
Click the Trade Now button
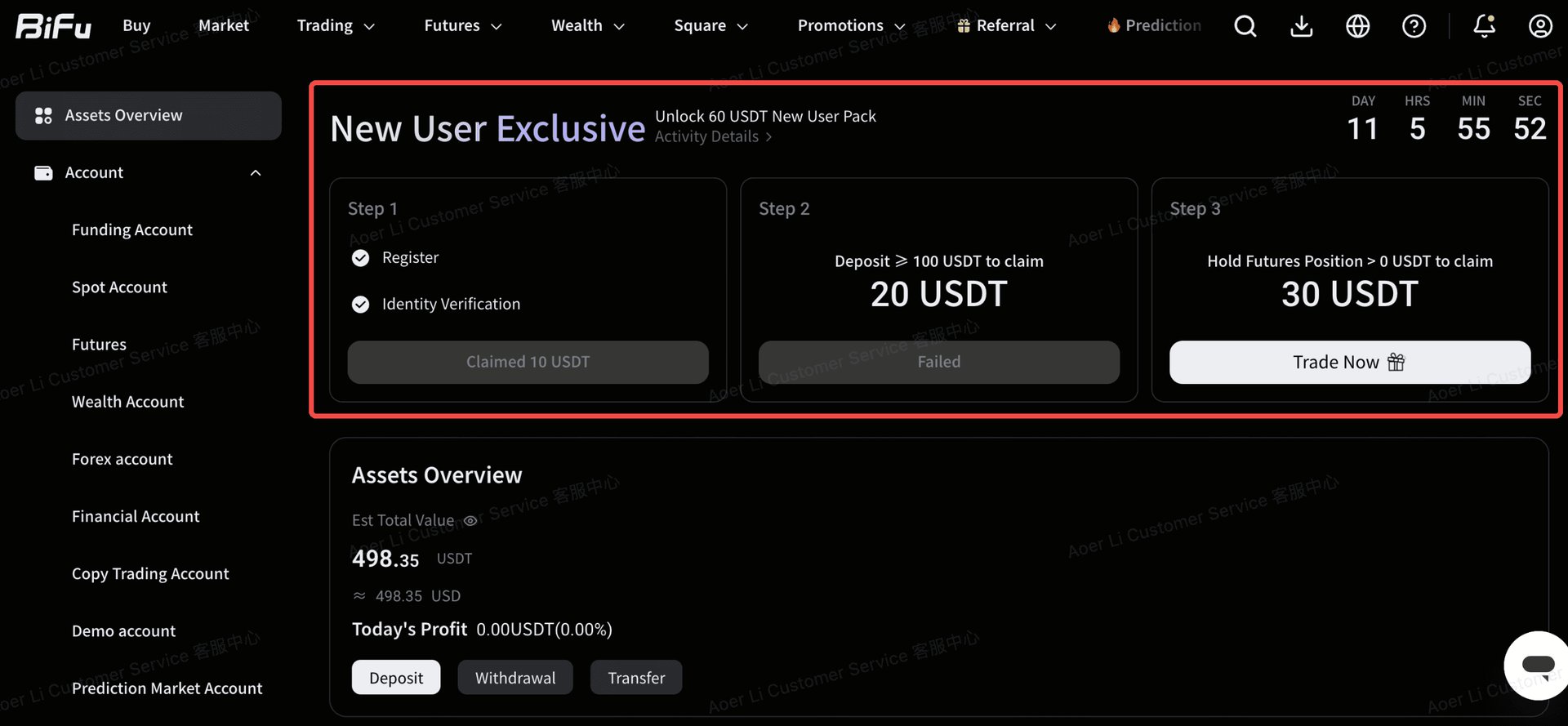pyautogui.click(x=1349, y=362)
